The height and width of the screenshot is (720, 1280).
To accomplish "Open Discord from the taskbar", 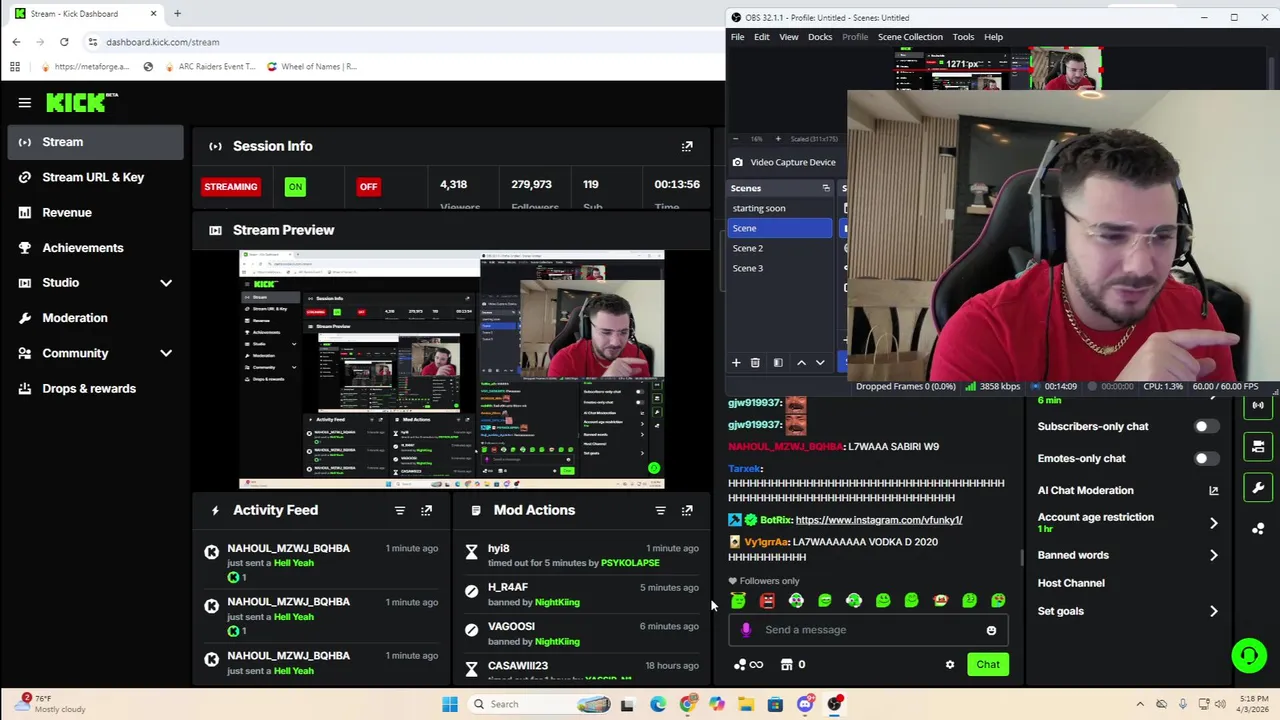I will pos(805,704).
